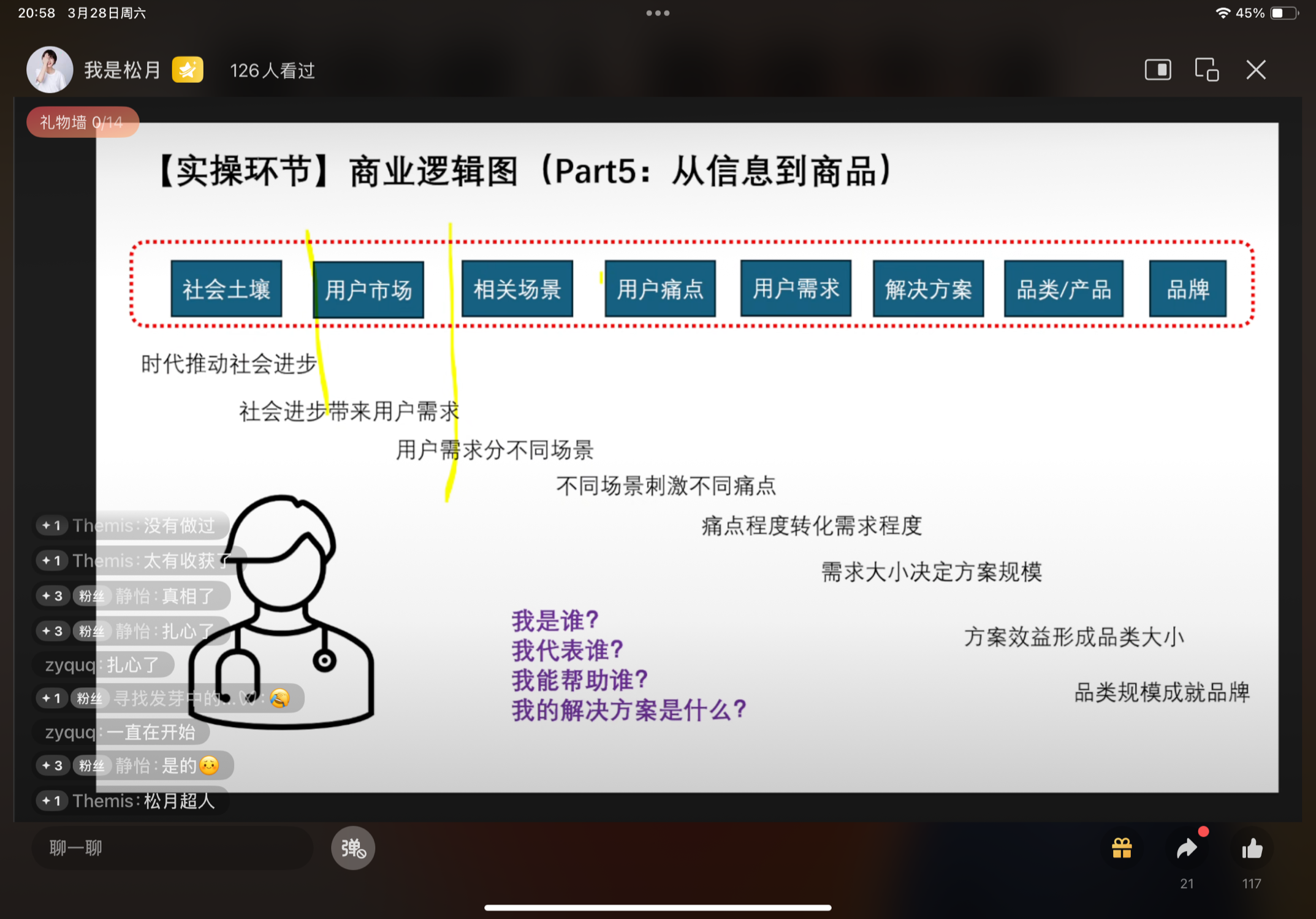Switch to side panel layout icon
Viewport: 1316px width, 919px height.
[x=1158, y=70]
